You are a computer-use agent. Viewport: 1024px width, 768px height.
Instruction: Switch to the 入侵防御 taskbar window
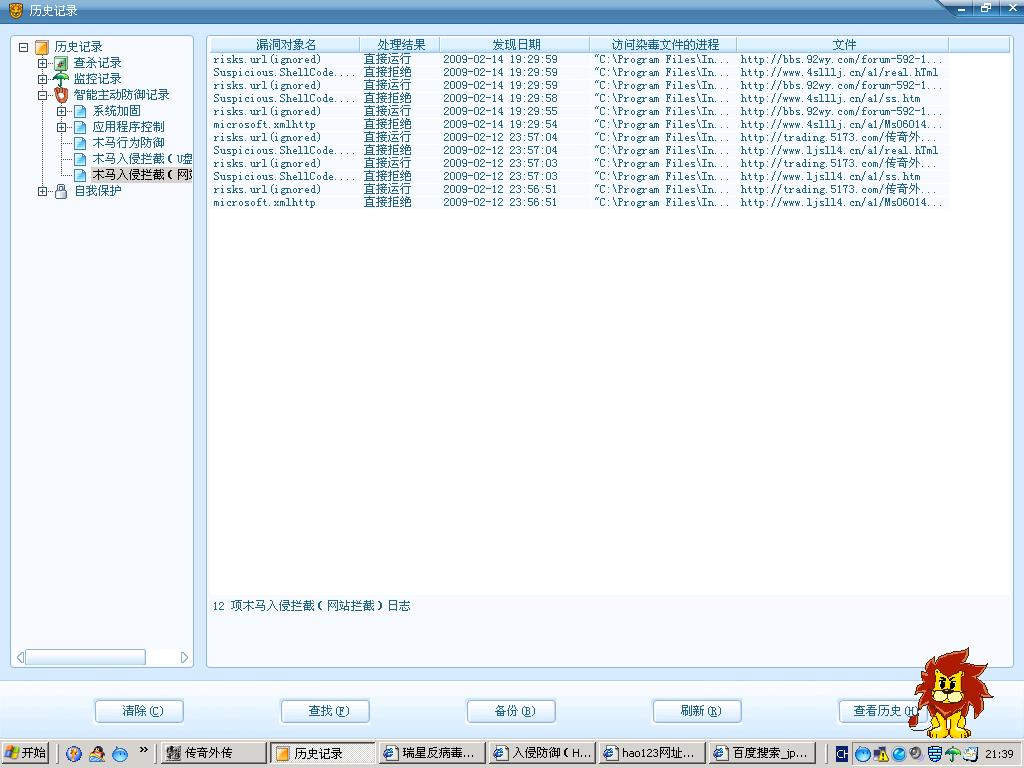[542, 754]
